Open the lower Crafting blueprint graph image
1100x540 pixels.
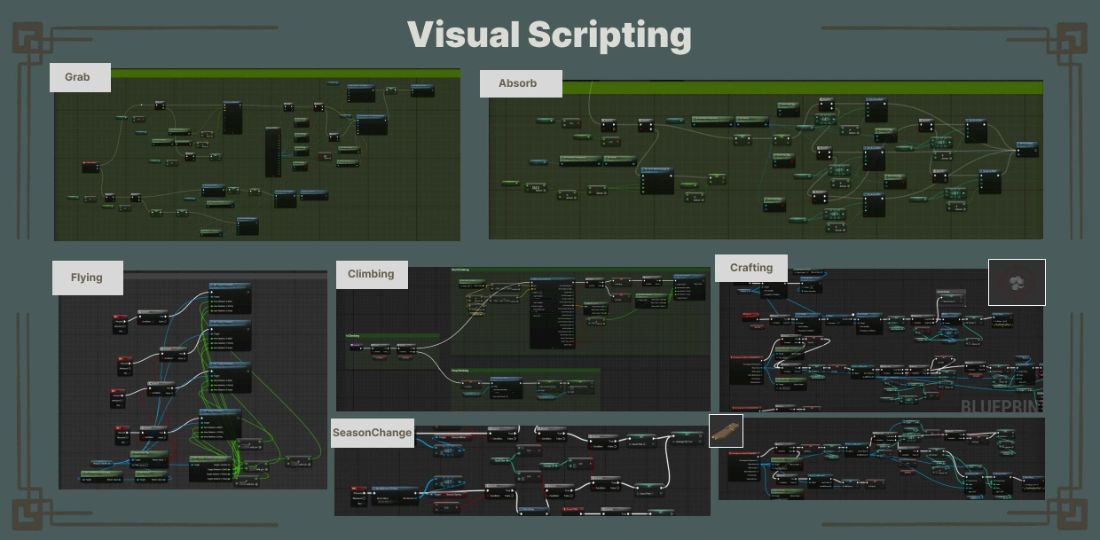pyautogui.click(x=881, y=459)
